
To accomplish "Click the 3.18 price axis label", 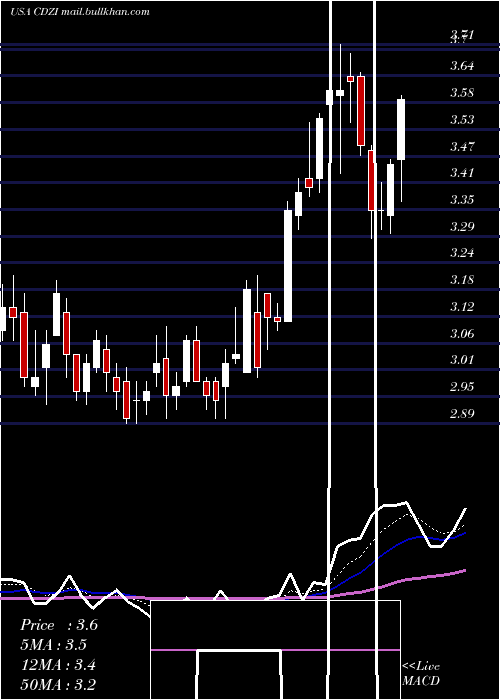I will (462, 280).
